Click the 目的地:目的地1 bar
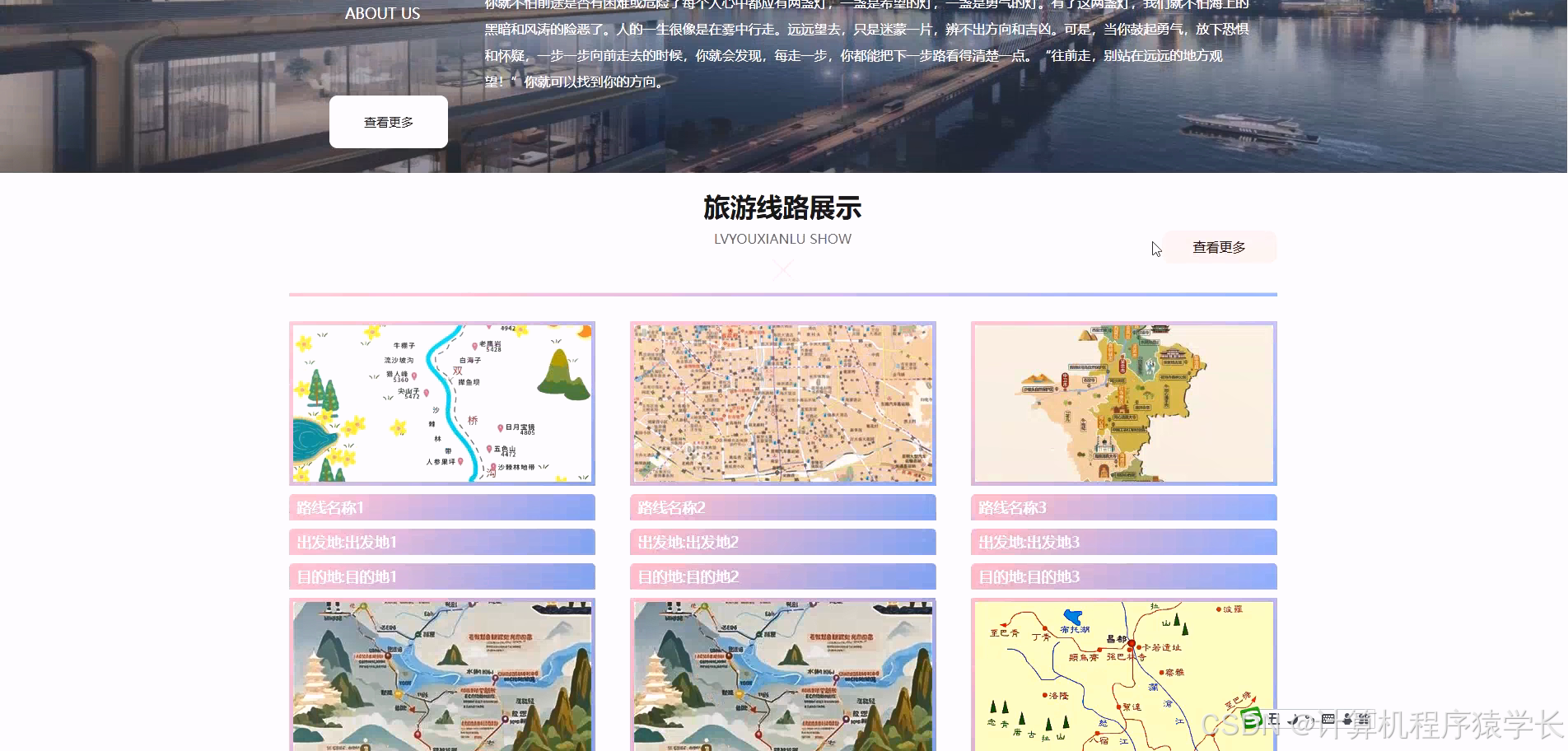The height and width of the screenshot is (751, 1568). pyautogui.click(x=441, y=576)
